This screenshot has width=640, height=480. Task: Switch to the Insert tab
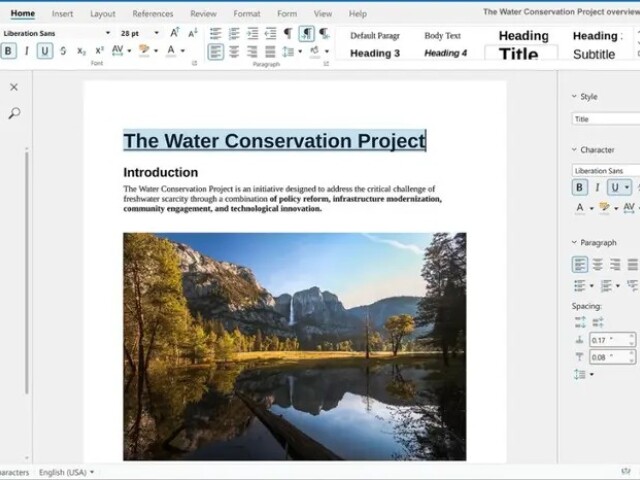tap(62, 14)
